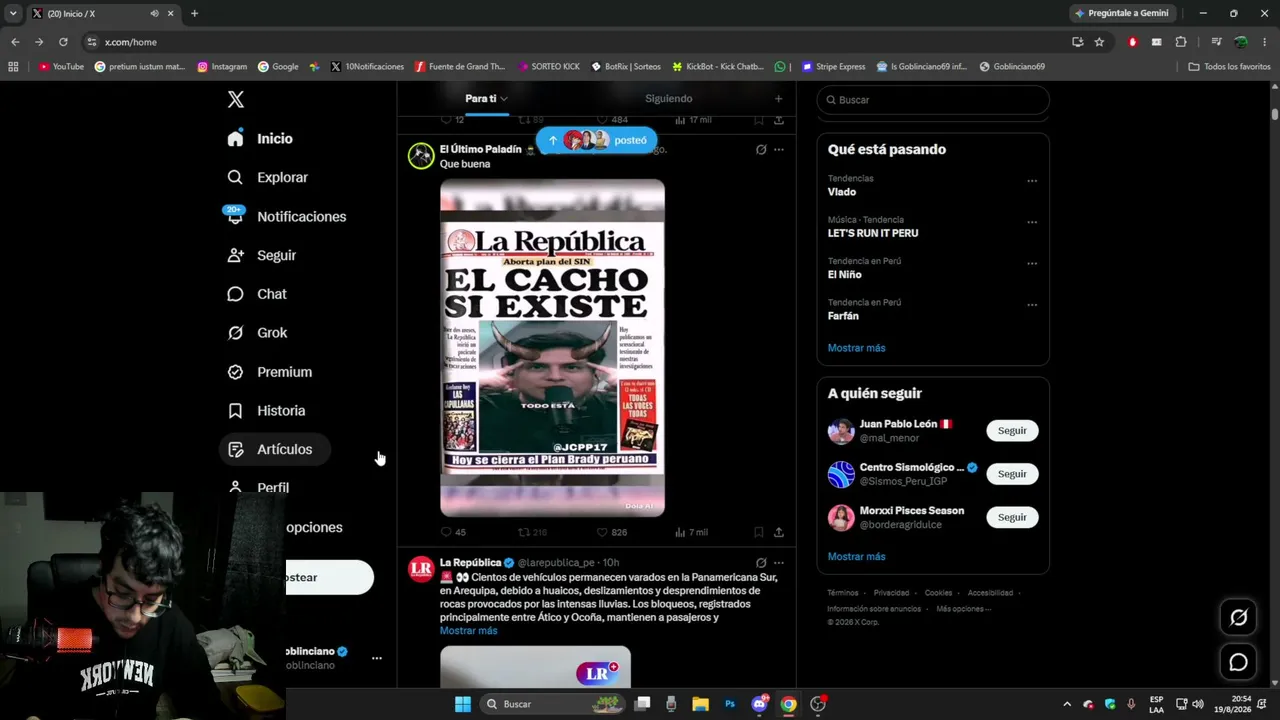Screen dimensions: 1280x720
Task: Click Mostrar más under trends
Action: click(856, 348)
